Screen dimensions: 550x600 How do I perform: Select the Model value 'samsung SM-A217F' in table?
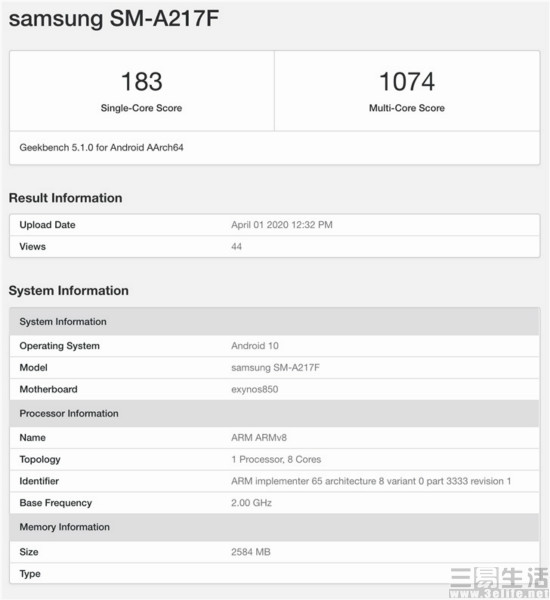point(275,368)
